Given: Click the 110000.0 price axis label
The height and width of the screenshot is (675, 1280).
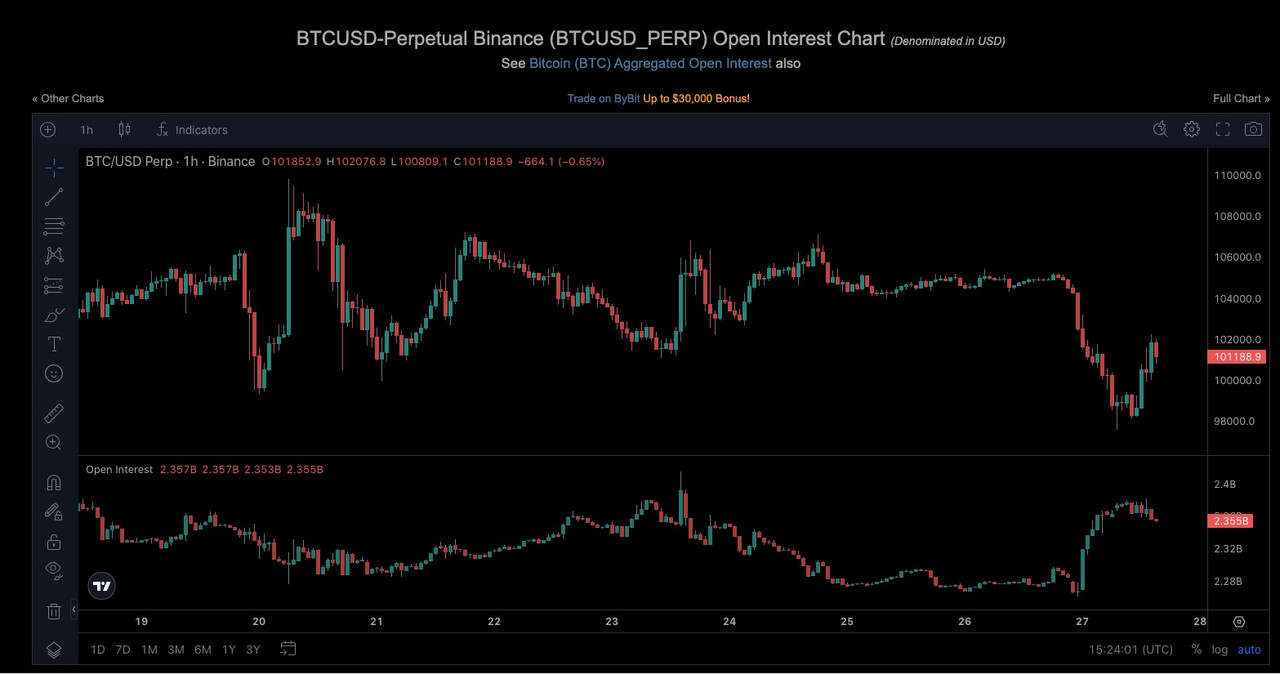Looking at the screenshot, I should (x=1236, y=176).
